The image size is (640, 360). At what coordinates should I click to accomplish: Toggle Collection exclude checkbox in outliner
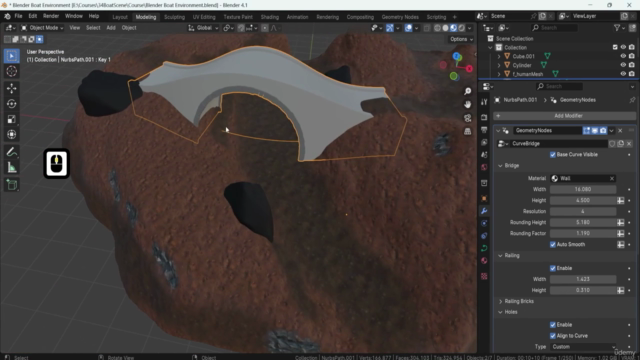[x=615, y=47]
